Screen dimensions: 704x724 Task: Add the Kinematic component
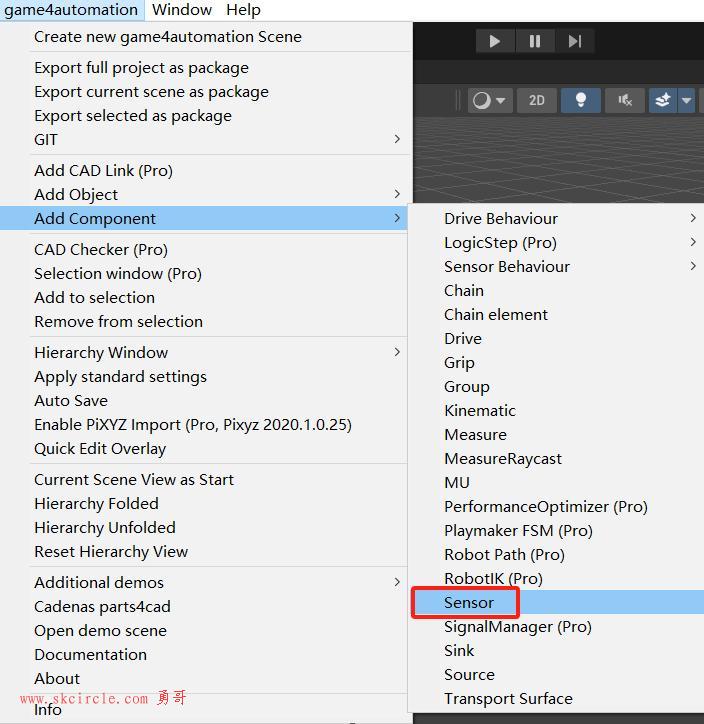coord(556,410)
